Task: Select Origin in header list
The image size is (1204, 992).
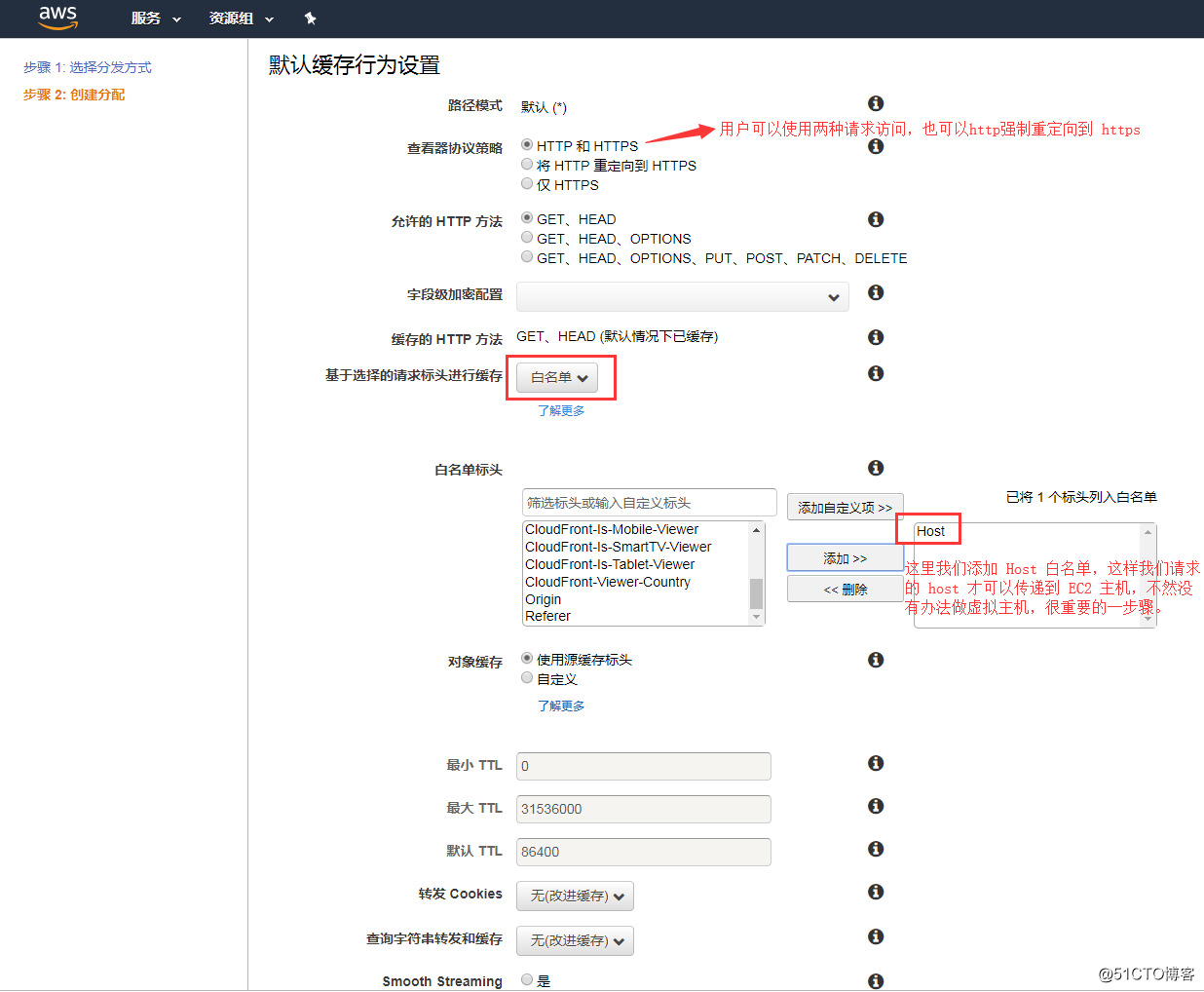Action: pos(636,599)
